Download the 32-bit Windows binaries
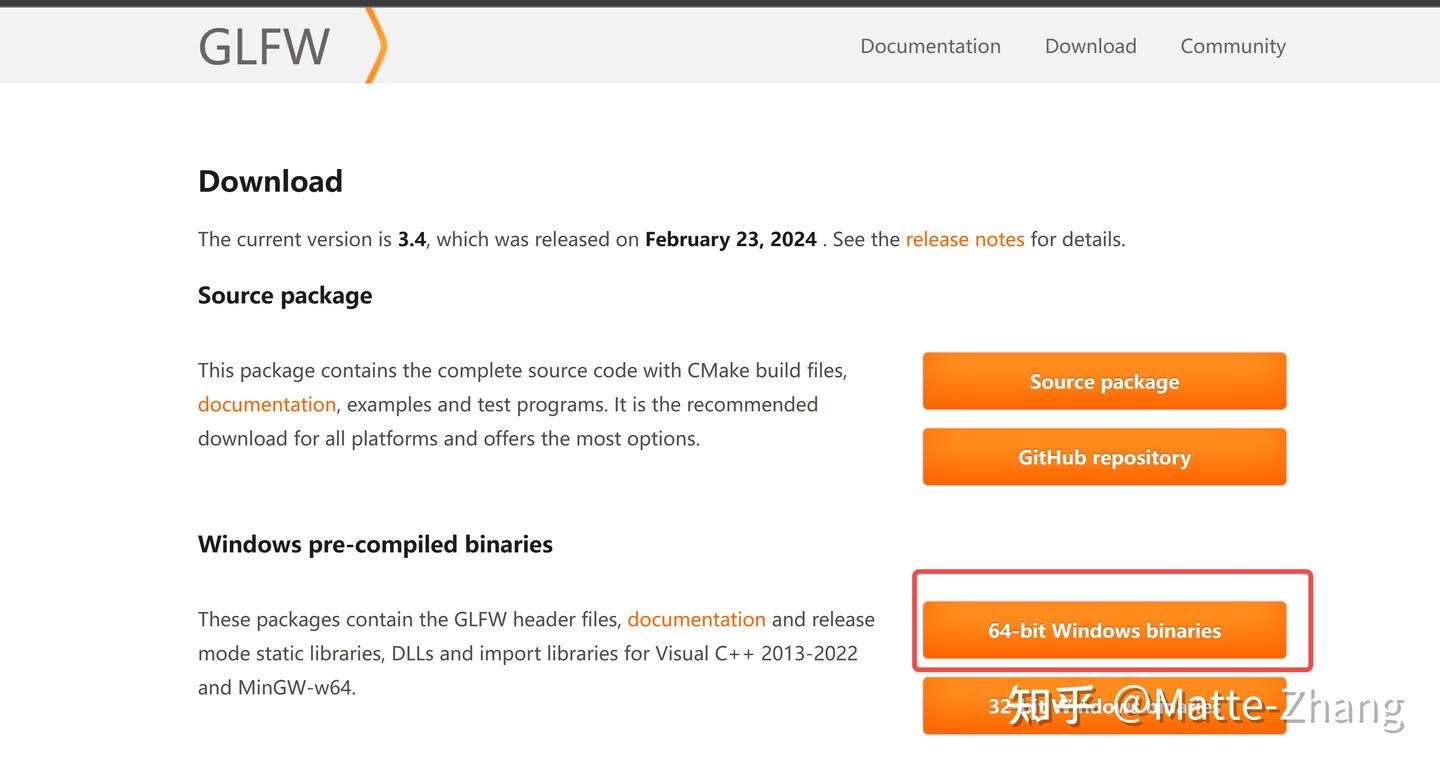 (1103, 706)
